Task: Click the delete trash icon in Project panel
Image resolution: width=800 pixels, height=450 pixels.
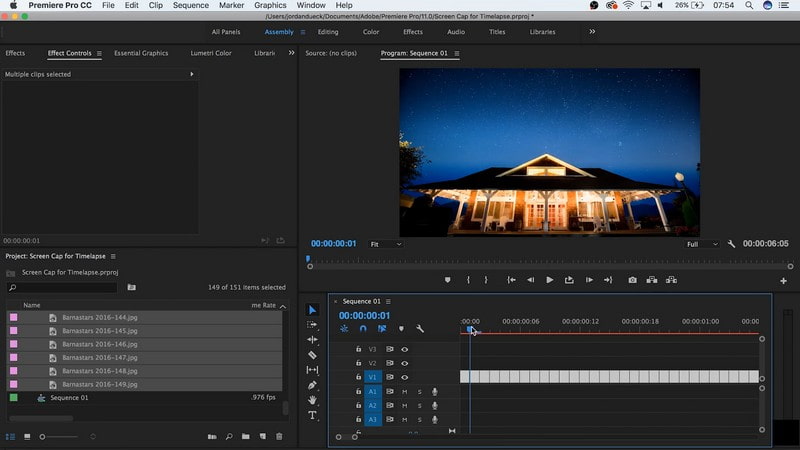Action: point(279,436)
